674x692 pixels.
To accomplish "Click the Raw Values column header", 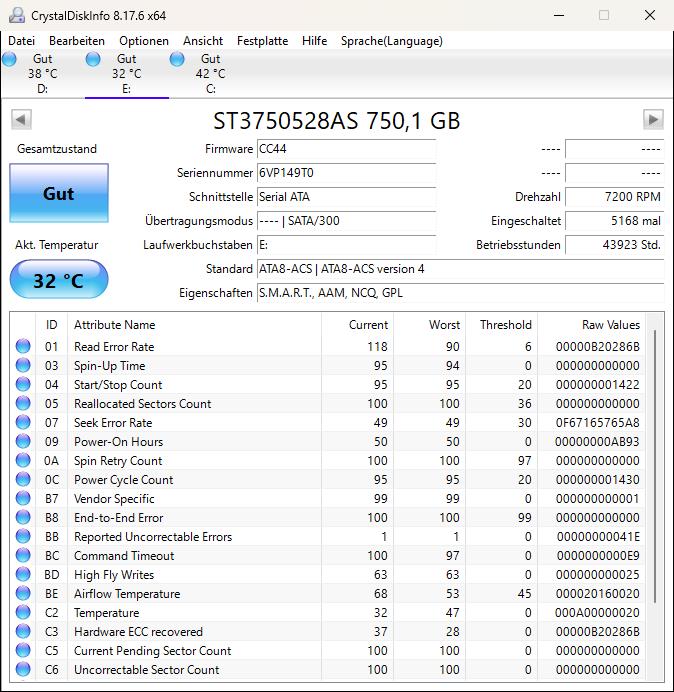I will click(x=591, y=325).
